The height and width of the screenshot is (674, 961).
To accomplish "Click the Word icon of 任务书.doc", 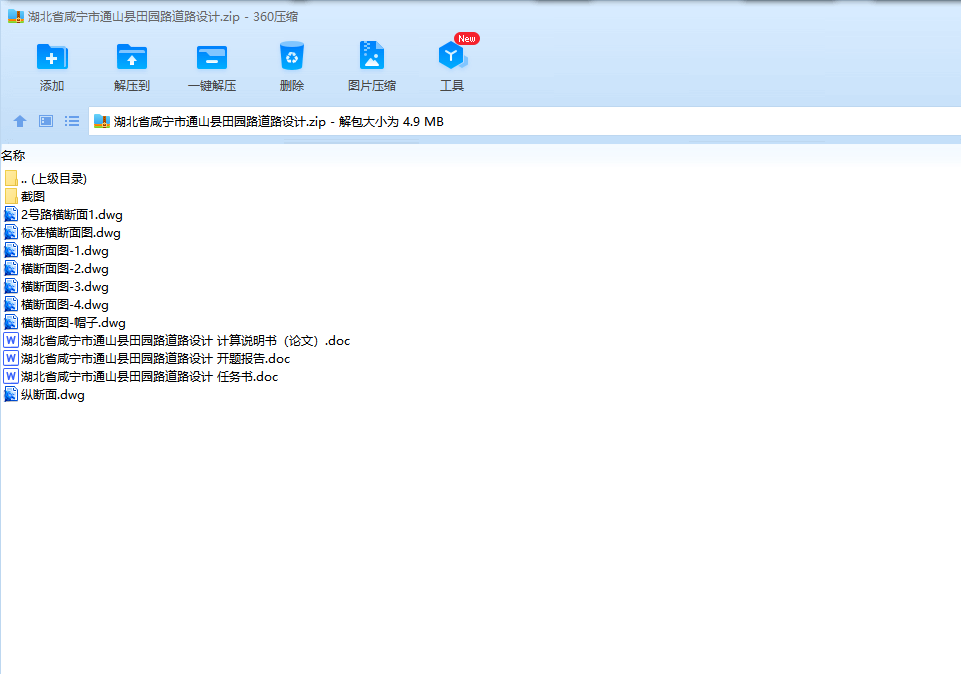I will [11, 376].
